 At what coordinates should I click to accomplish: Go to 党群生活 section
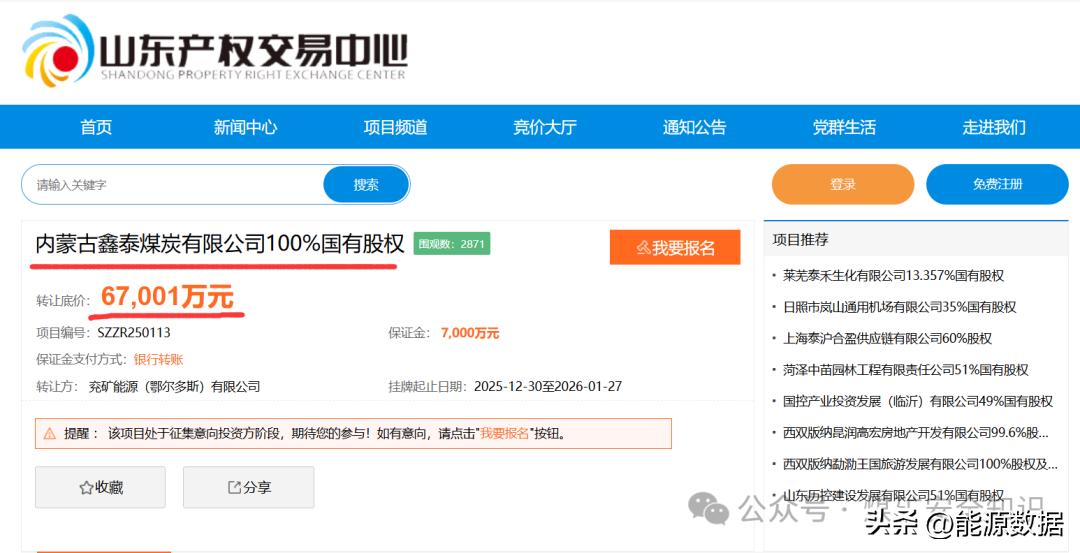(x=844, y=127)
